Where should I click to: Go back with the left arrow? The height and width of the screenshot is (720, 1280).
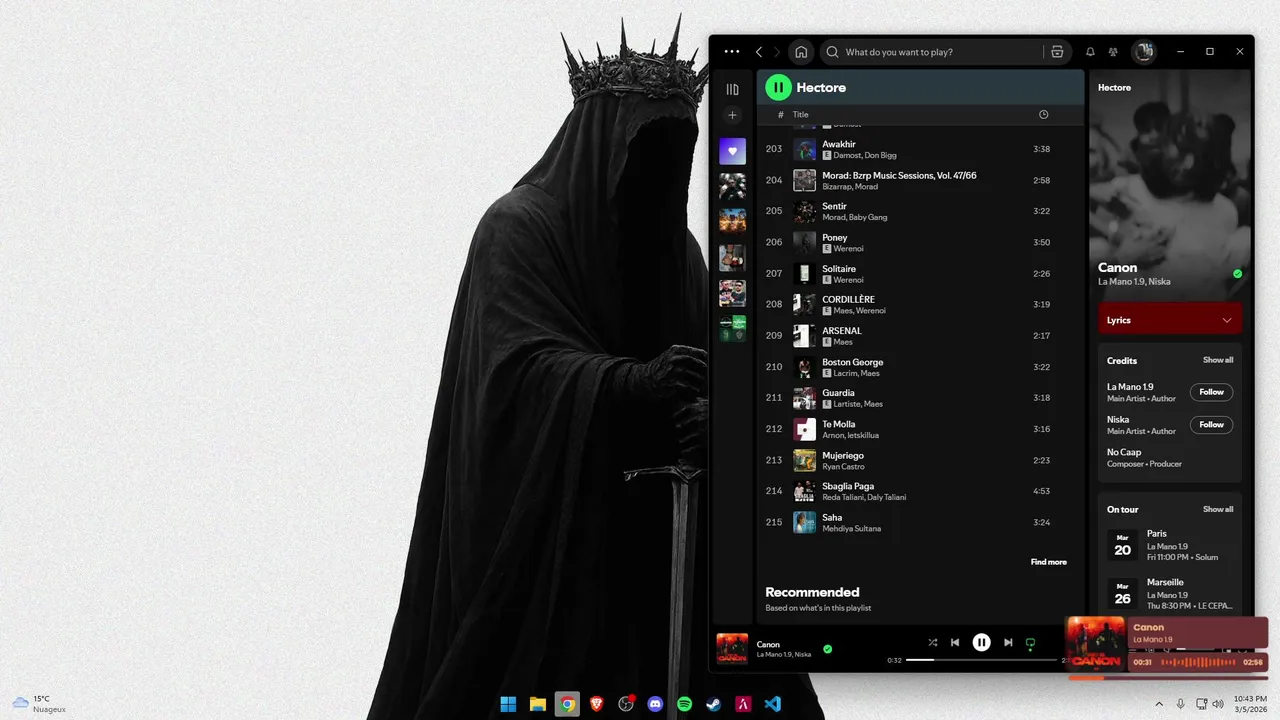(759, 52)
